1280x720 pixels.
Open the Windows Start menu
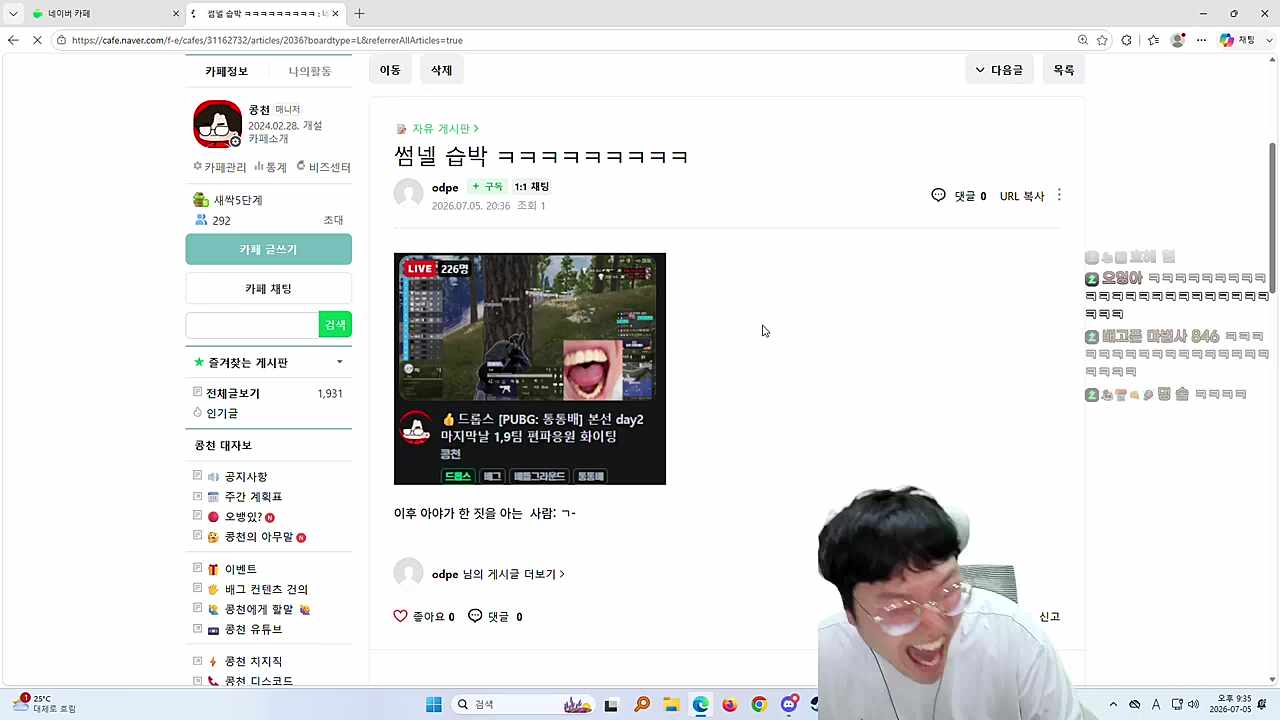click(x=434, y=705)
